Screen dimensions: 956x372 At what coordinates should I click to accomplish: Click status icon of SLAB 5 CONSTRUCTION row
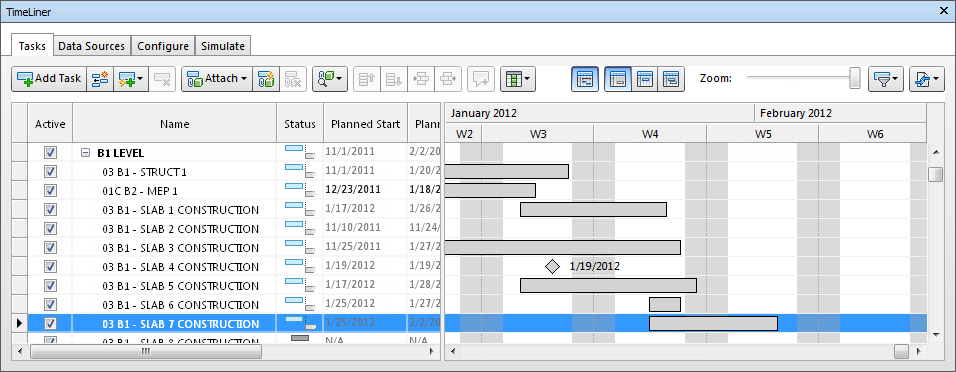pyautogui.click(x=299, y=284)
